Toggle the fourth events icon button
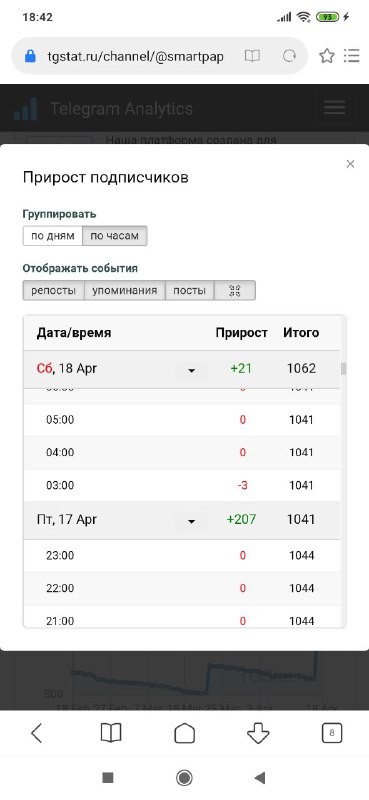The width and height of the screenshot is (369, 800). coord(235,291)
